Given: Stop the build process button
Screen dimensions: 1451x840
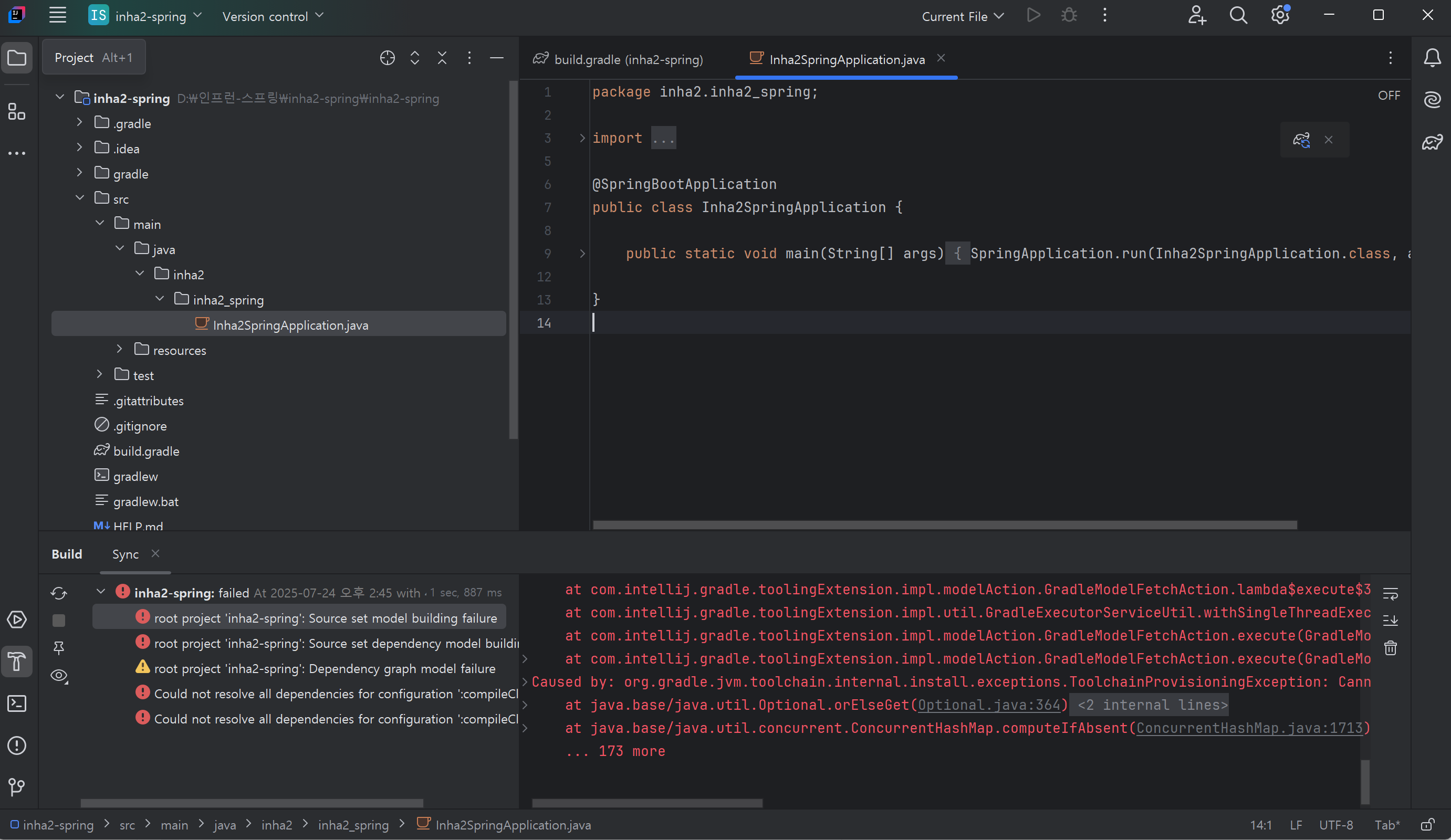Looking at the screenshot, I should [59, 620].
